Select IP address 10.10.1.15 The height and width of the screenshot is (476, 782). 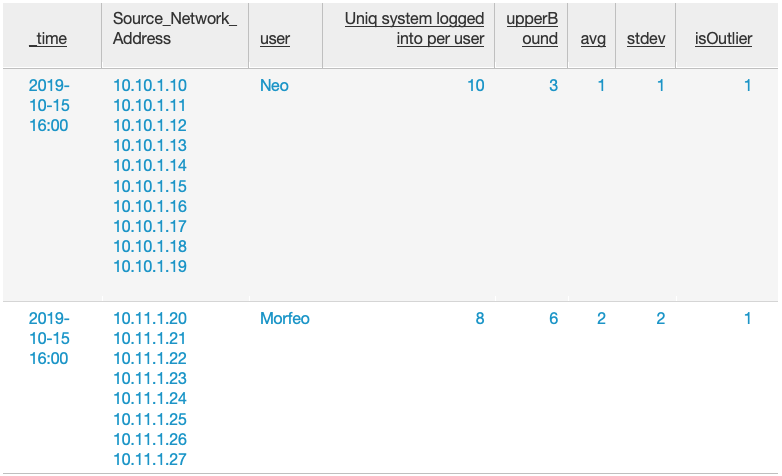pyautogui.click(x=150, y=186)
